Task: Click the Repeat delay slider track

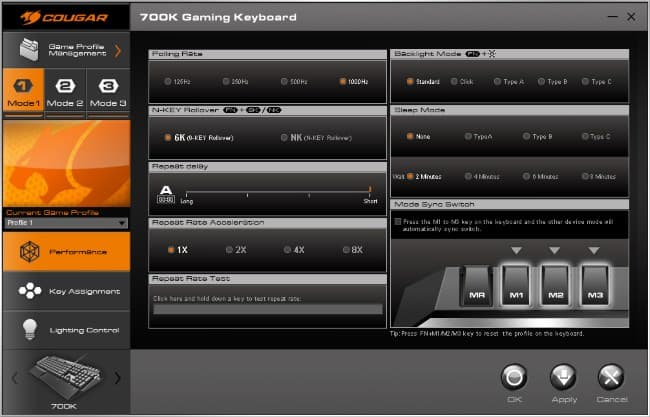Action: tap(278, 194)
